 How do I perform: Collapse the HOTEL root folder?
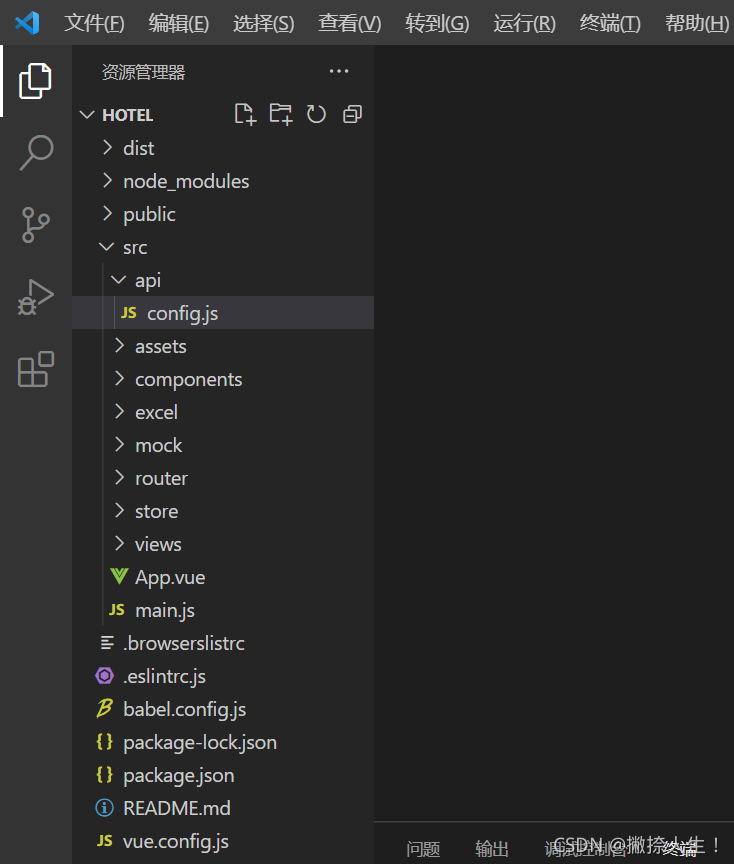[87, 115]
